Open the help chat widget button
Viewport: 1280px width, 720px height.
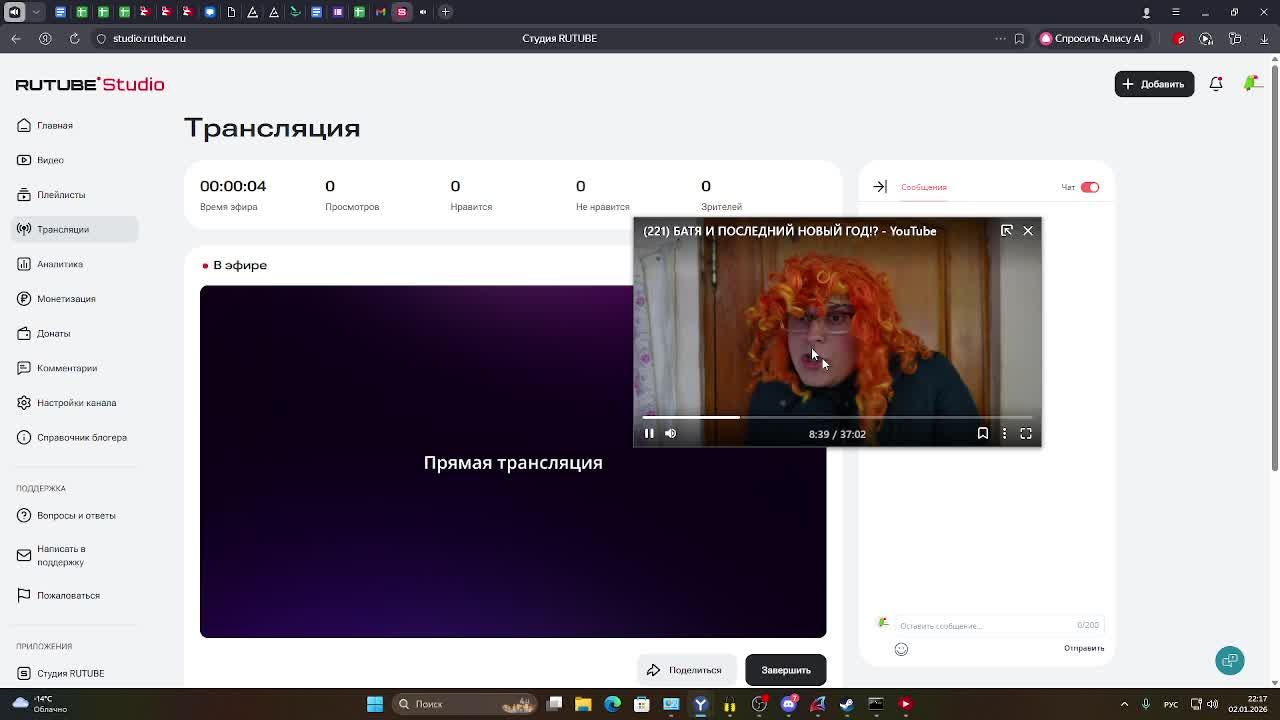click(x=1230, y=660)
